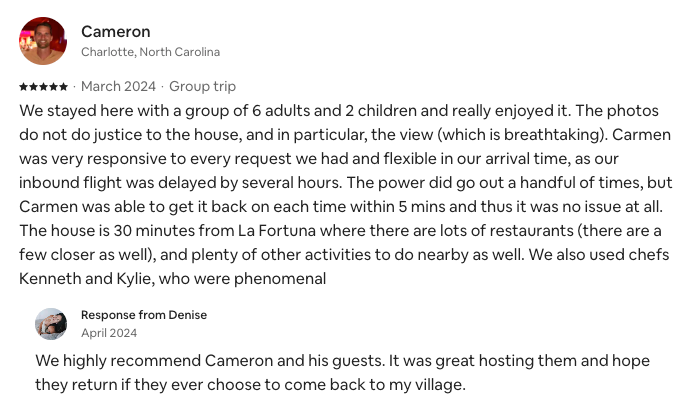Click the March 2024 review date

point(118,86)
